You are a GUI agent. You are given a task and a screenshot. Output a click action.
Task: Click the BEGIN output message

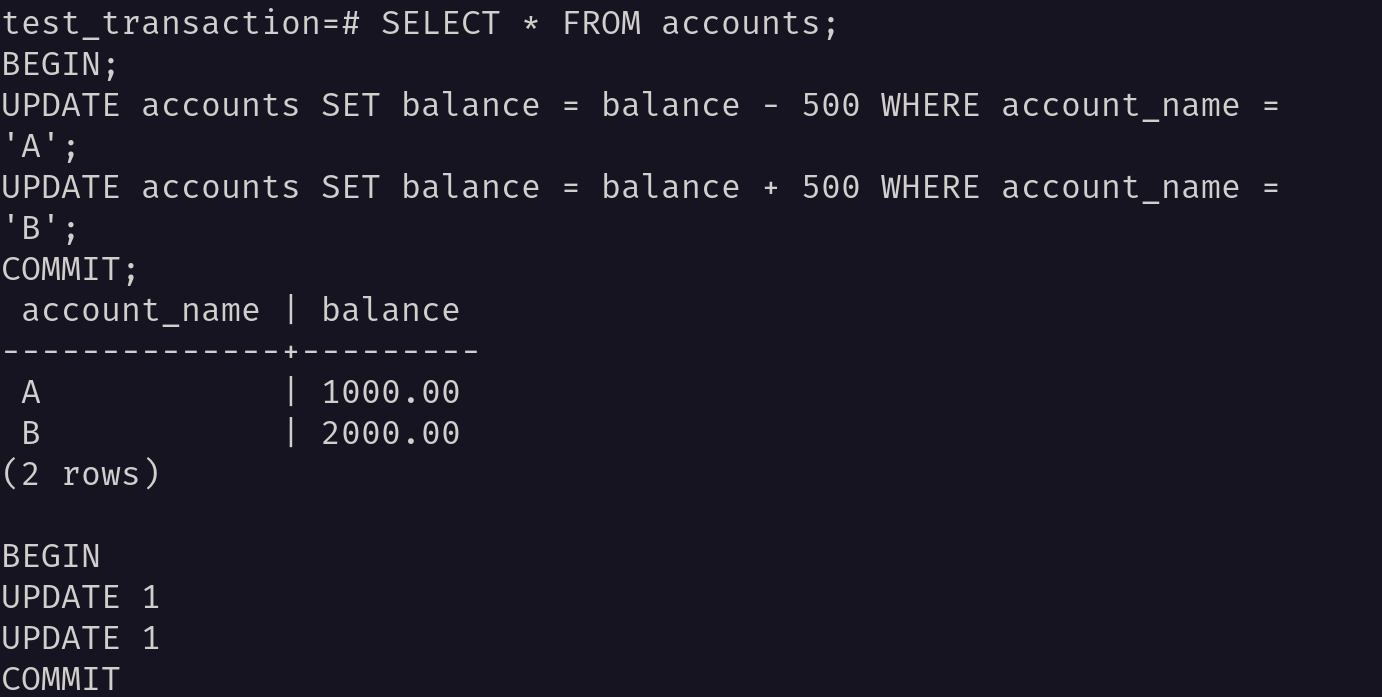(x=51, y=556)
